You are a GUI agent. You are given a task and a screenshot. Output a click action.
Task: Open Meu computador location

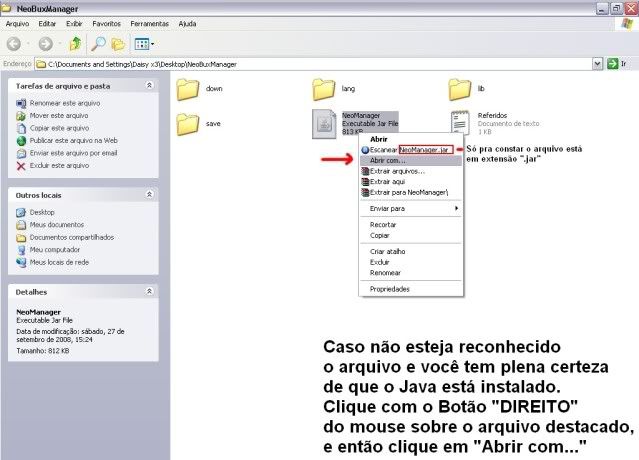[55, 250]
